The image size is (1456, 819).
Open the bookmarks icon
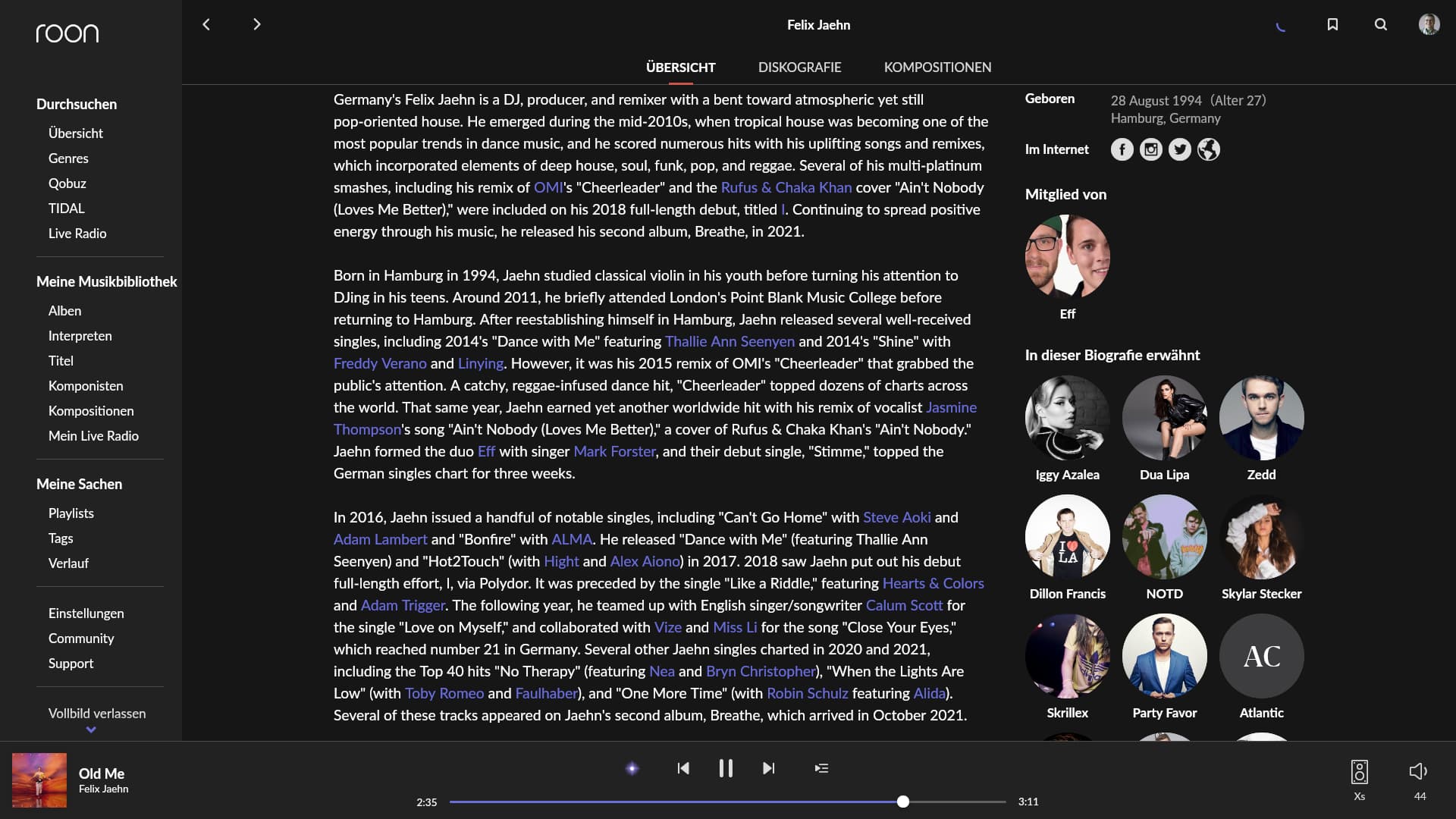coord(1332,24)
